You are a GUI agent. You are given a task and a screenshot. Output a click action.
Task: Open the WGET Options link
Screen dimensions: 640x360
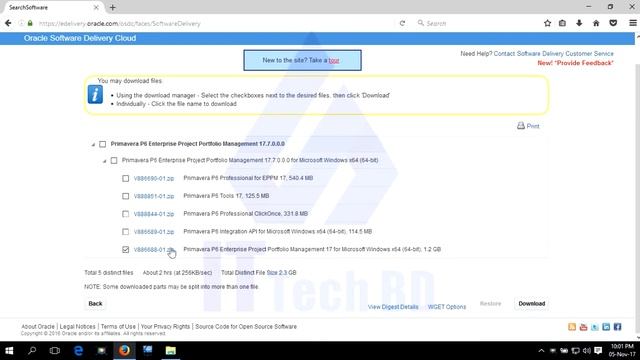point(447,307)
